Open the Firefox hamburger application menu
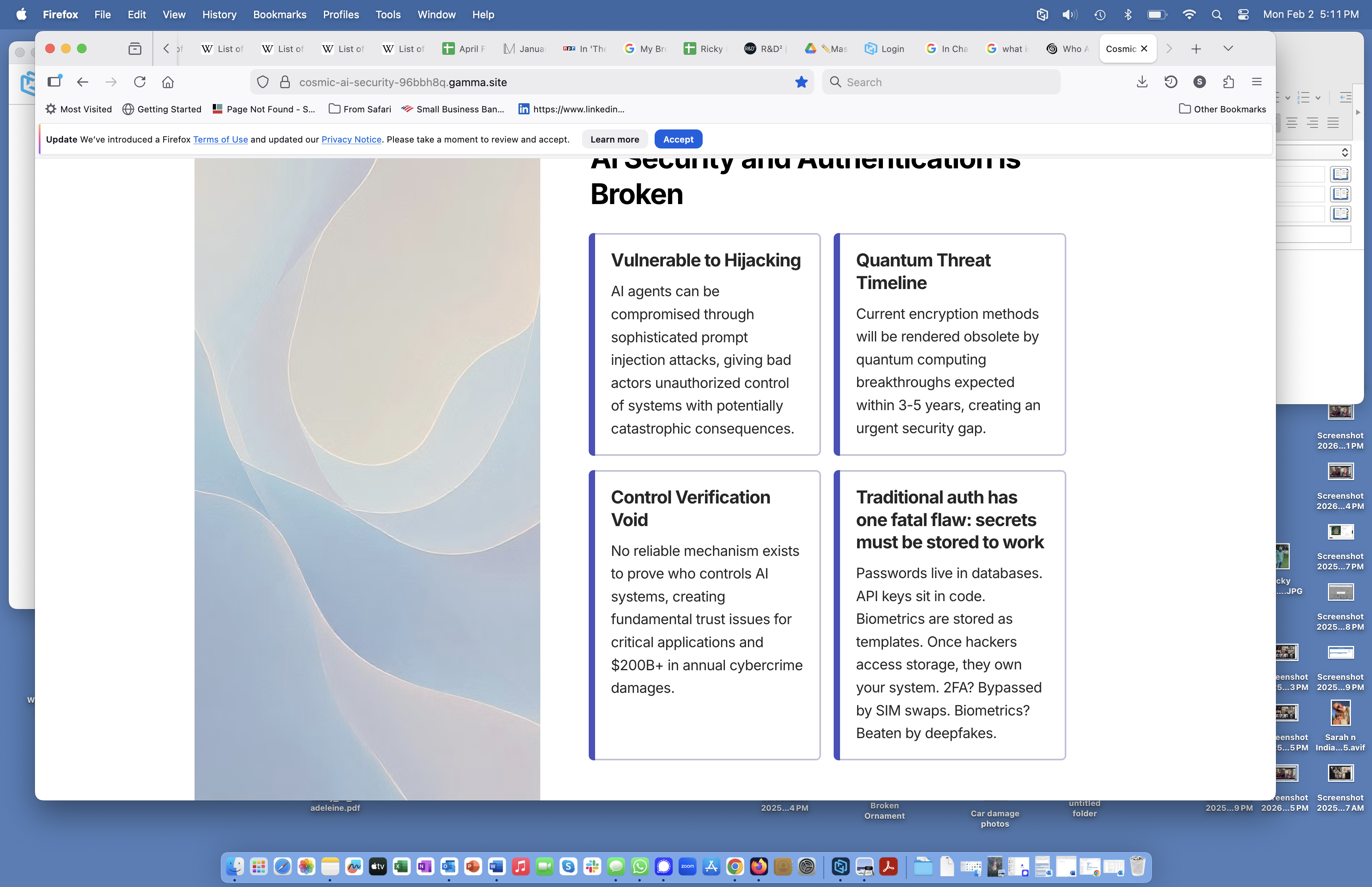 [1257, 82]
